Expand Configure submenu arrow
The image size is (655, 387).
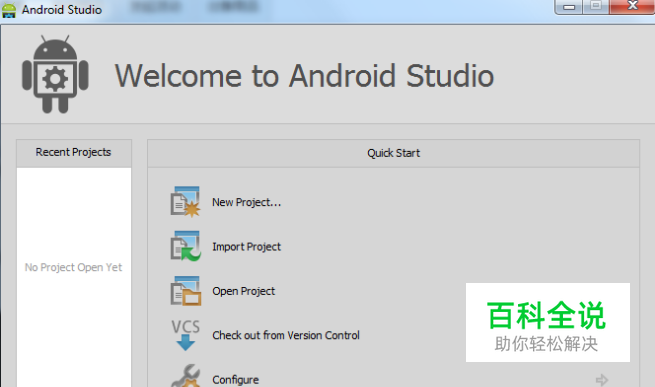click(x=602, y=379)
